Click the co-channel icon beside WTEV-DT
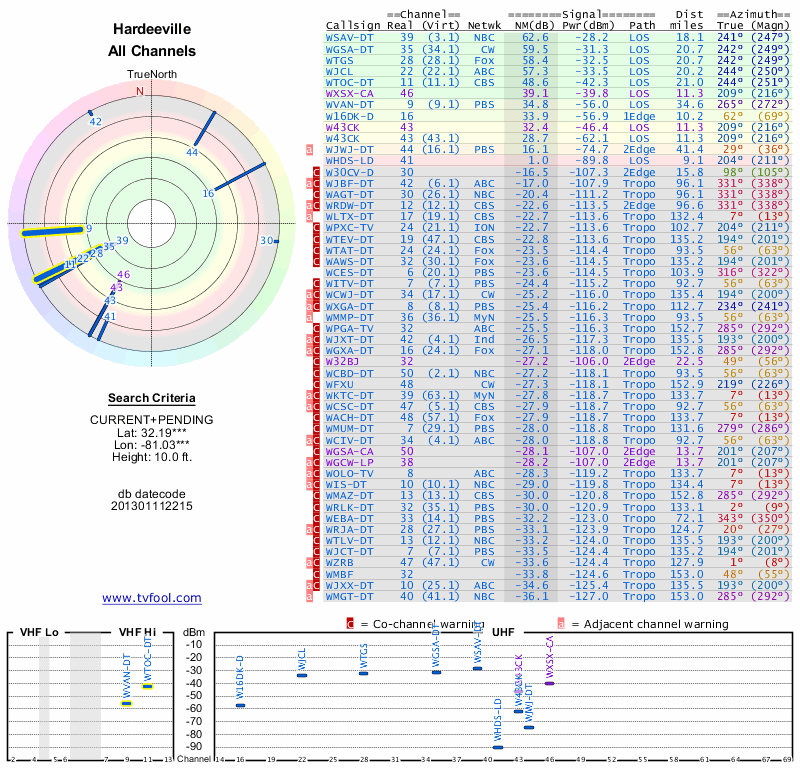Screen dimensions: 800x768 pyautogui.click(x=316, y=239)
